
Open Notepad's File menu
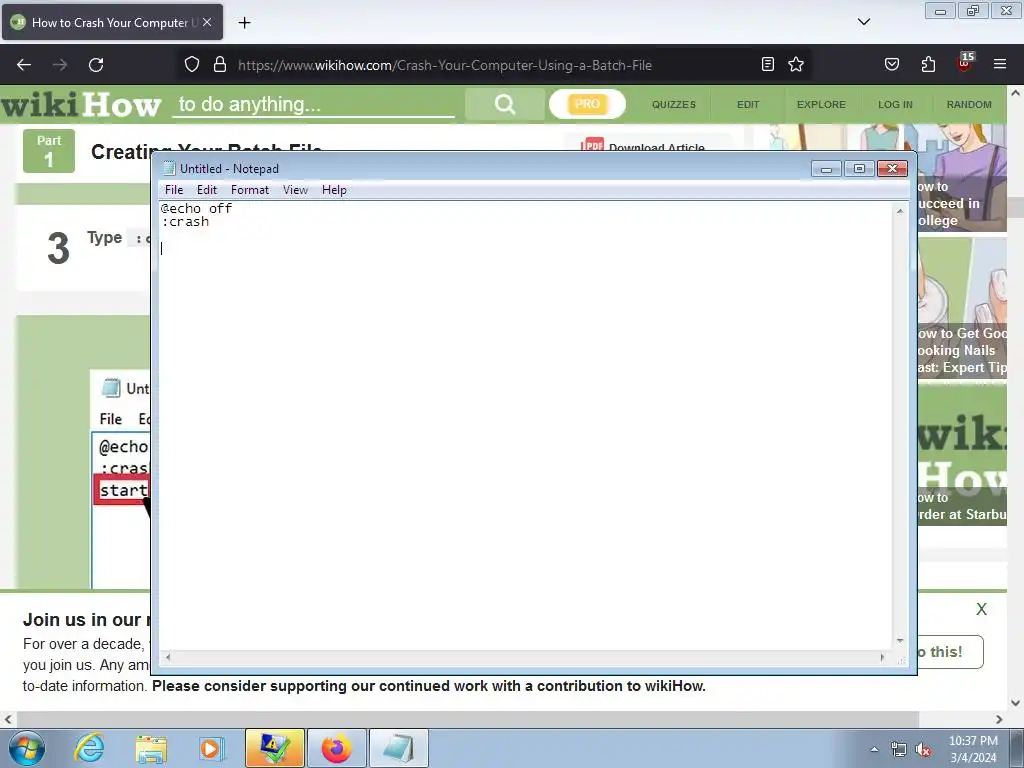pos(174,190)
